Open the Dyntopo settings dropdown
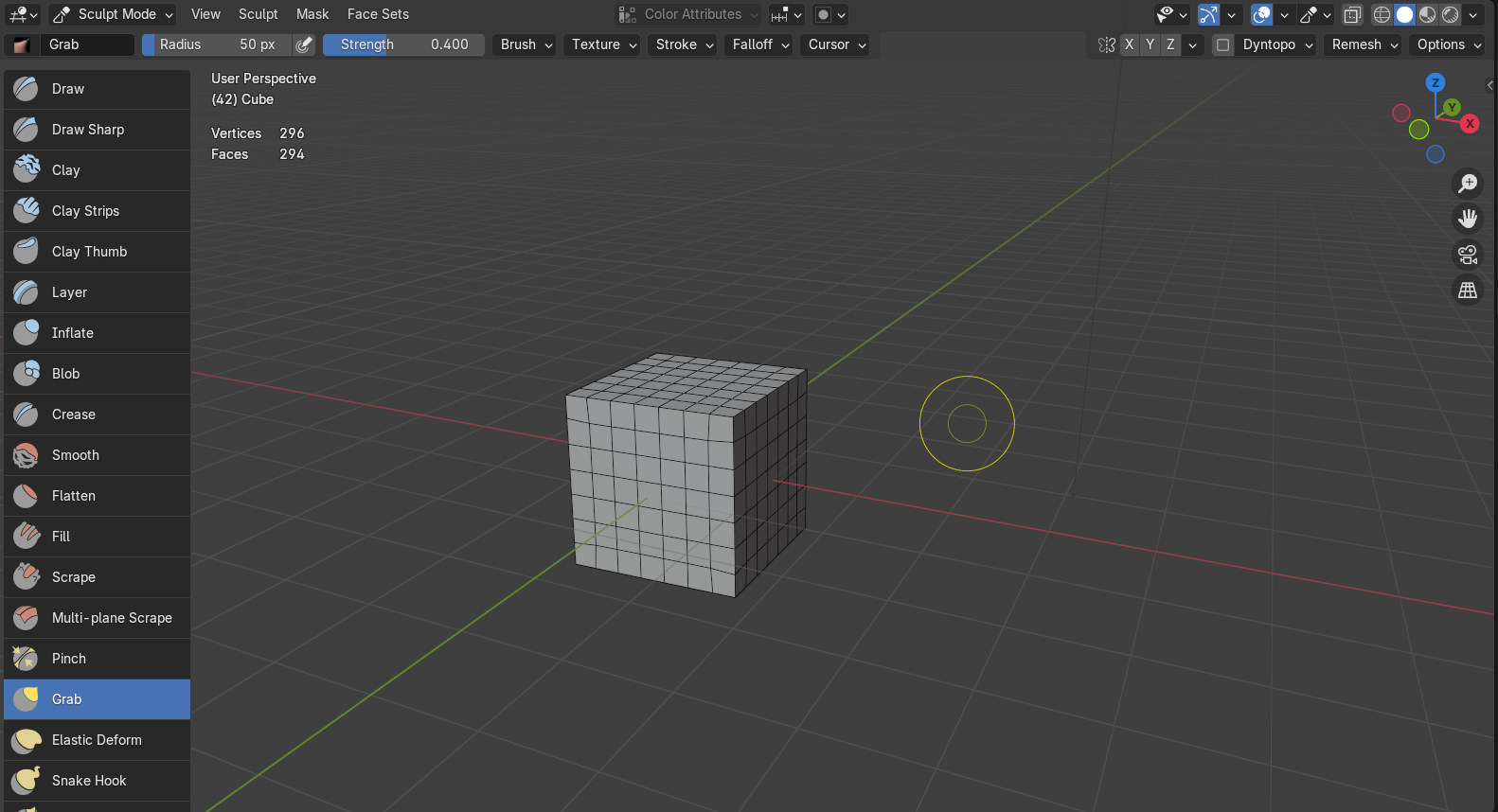Viewport: 1498px width, 812px height. [1275, 44]
